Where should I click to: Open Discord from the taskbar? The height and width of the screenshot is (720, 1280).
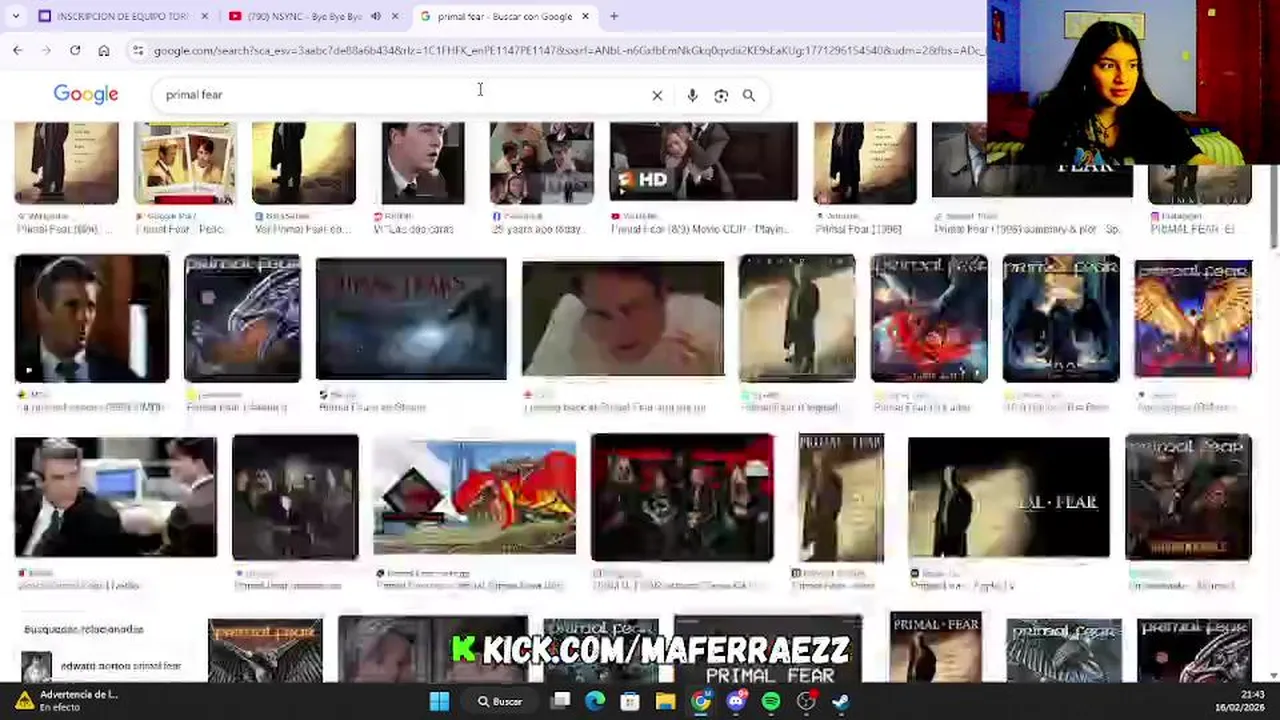736,701
